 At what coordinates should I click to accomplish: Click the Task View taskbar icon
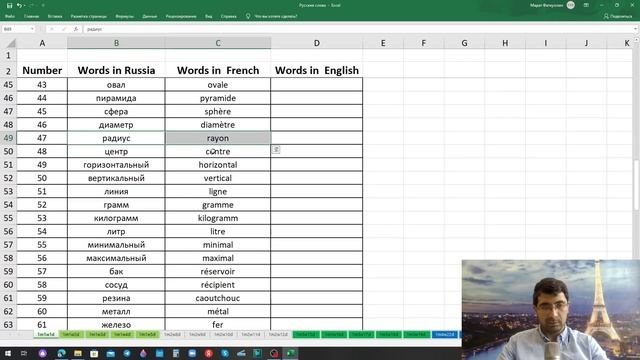24,353
